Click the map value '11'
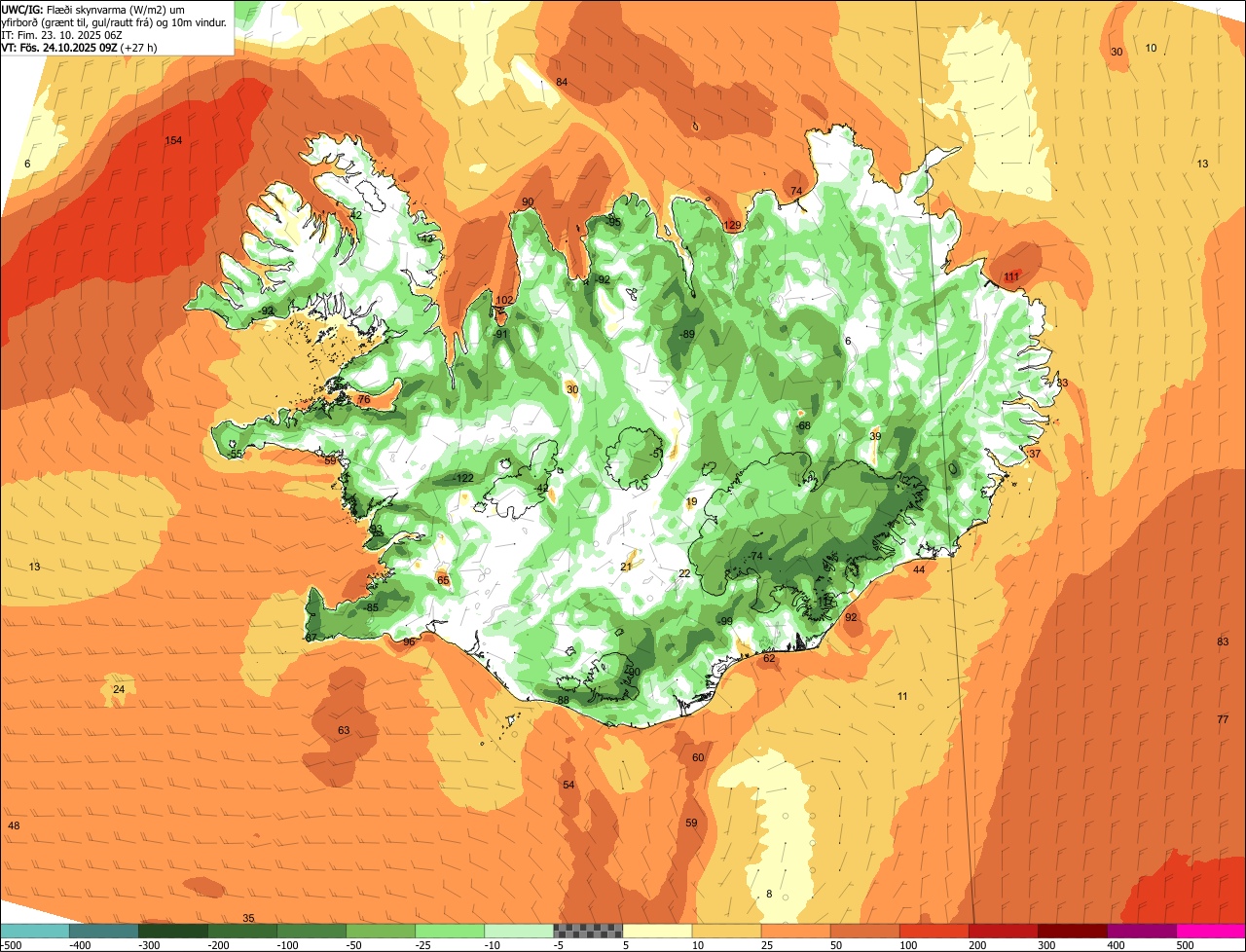 click(x=902, y=696)
